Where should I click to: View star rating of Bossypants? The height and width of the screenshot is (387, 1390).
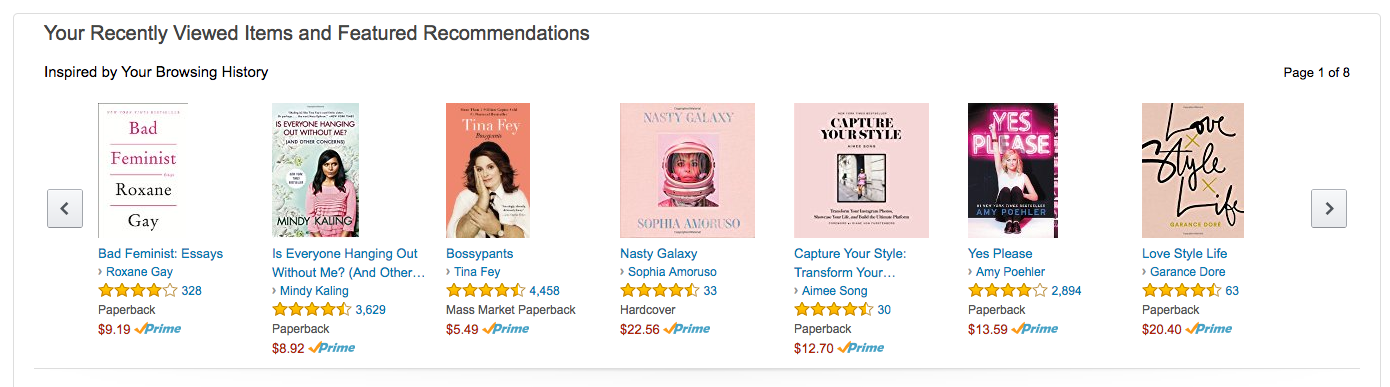tap(486, 291)
